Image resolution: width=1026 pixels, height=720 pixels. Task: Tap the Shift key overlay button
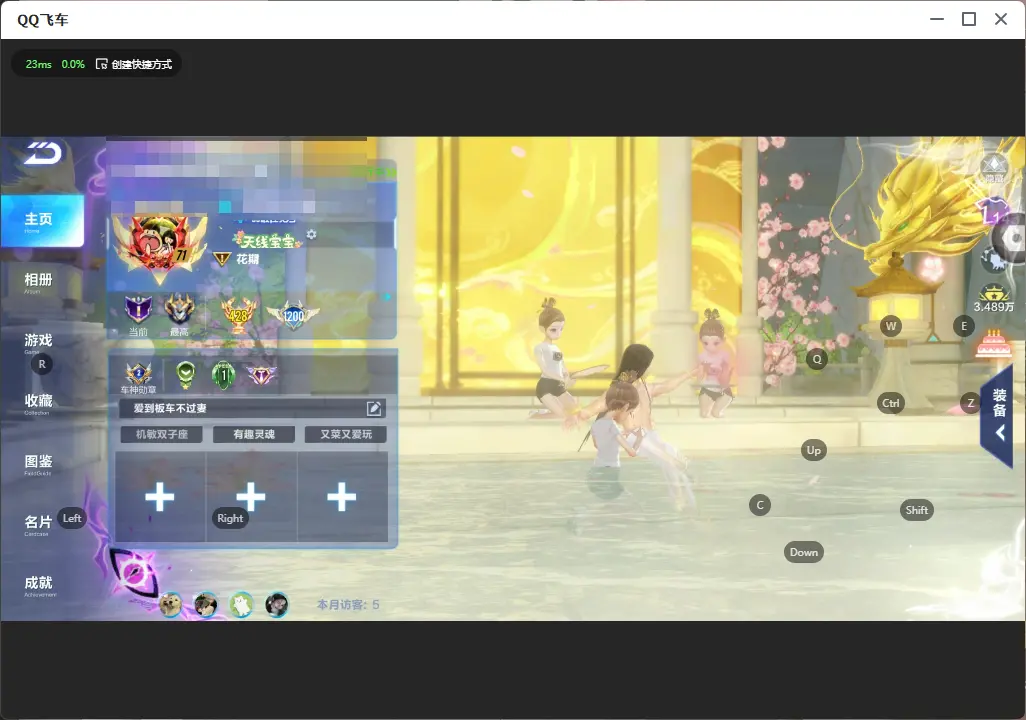coord(917,511)
